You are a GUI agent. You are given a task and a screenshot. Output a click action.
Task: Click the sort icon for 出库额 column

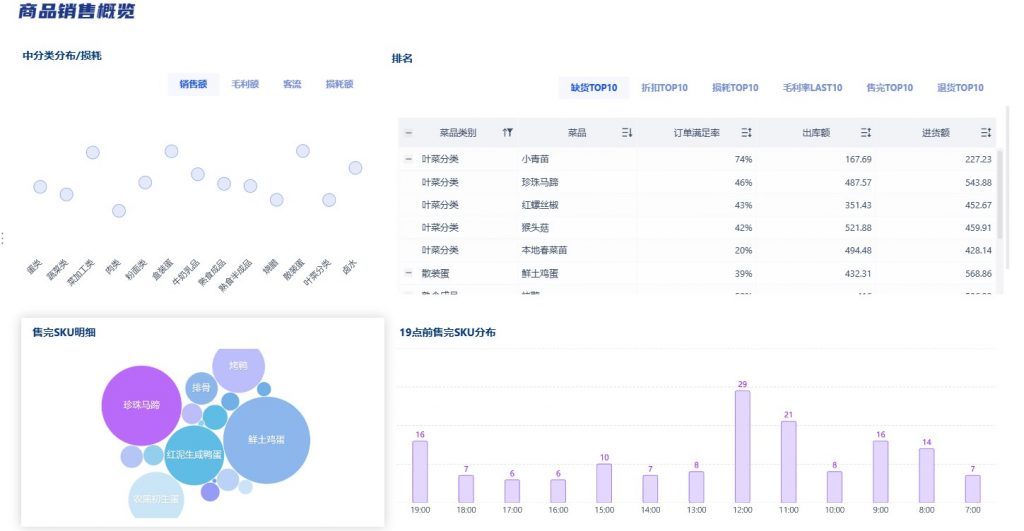click(866, 133)
